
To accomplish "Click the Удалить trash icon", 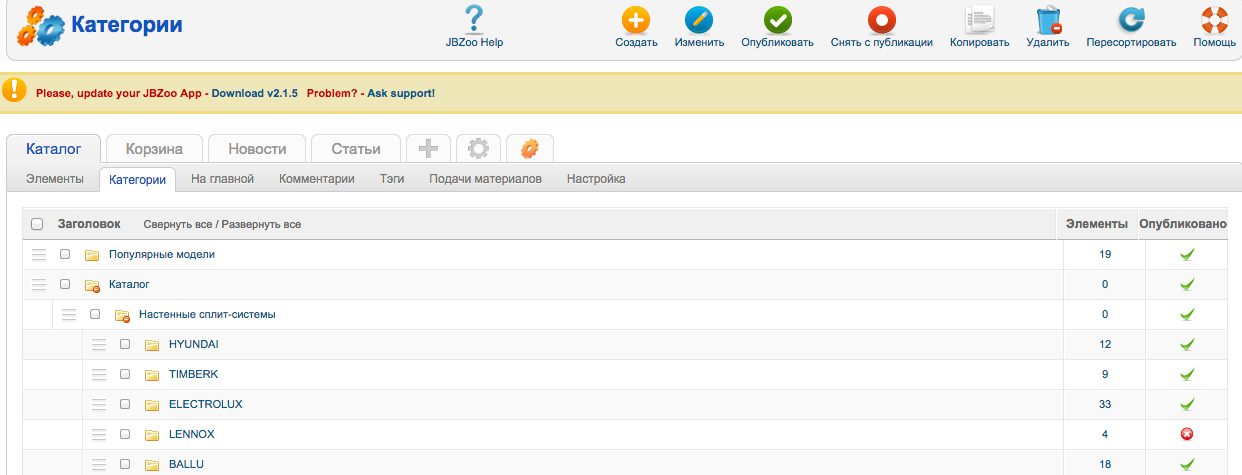I will pyautogui.click(x=1048, y=20).
